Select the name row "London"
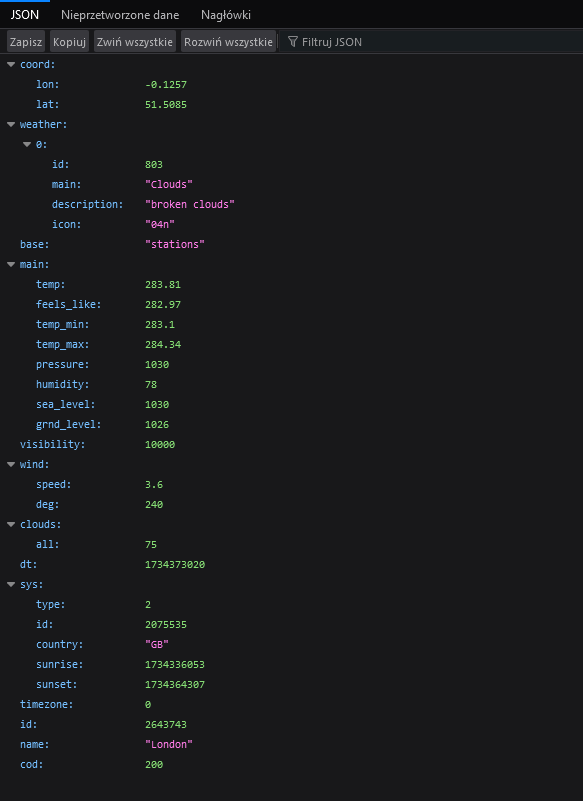The height and width of the screenshot is (801, 583). (x=291, y=744)
